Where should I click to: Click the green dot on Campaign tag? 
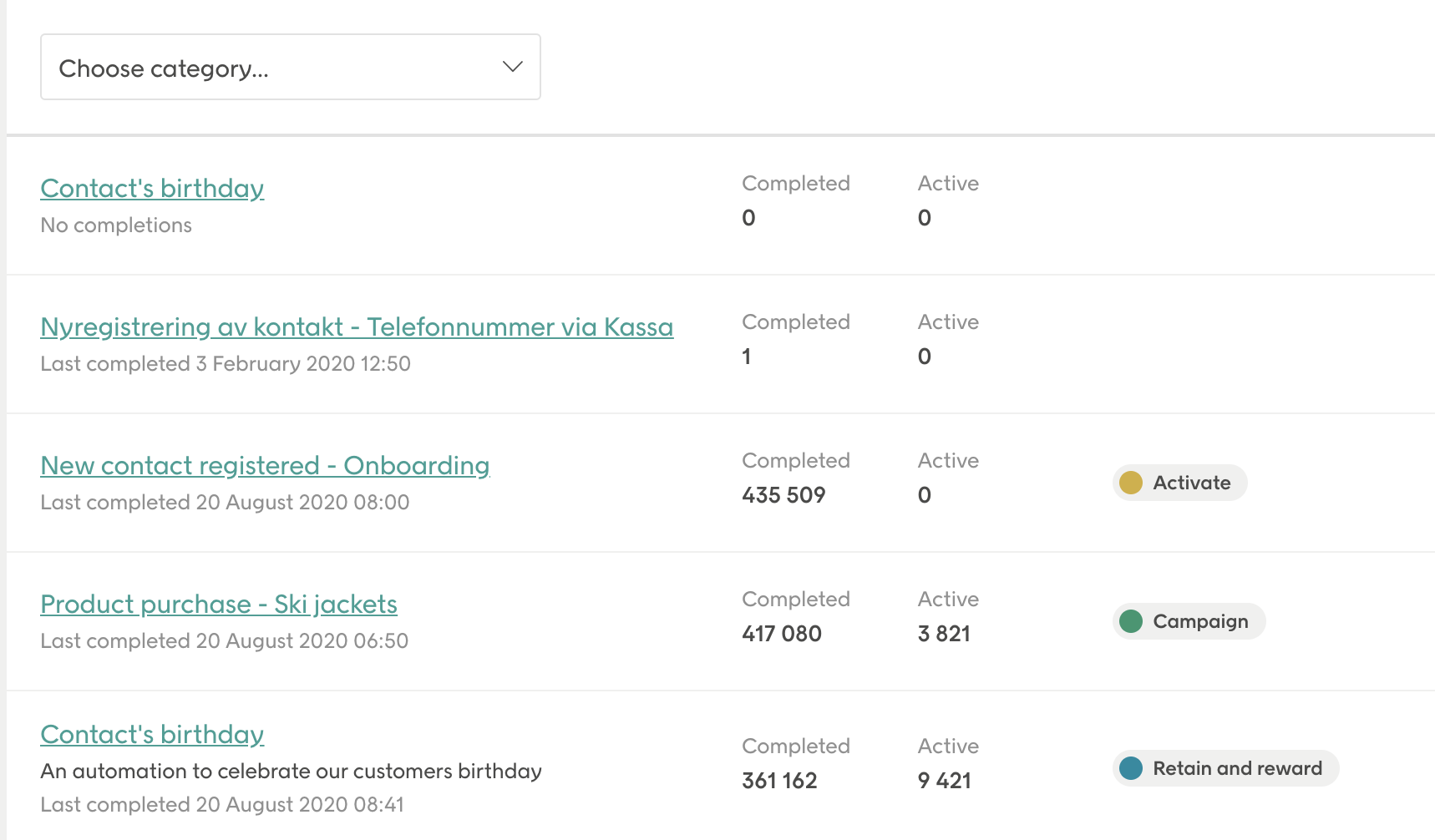click(x=1131, y=621)
